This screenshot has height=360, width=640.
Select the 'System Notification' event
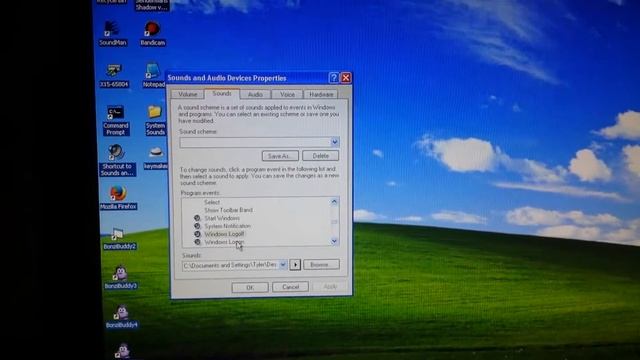[227, 226]
